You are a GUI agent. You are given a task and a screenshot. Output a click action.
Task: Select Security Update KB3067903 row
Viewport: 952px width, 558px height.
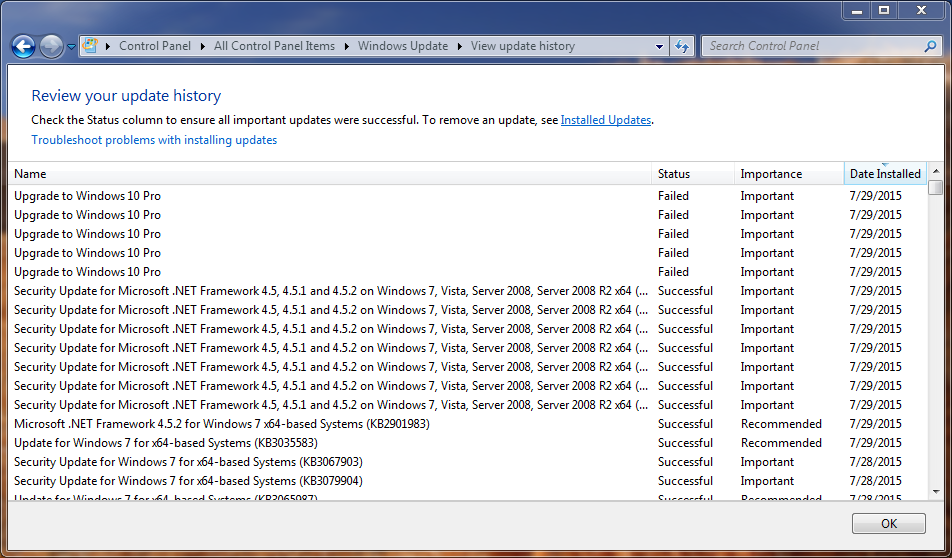click(468, 462)
